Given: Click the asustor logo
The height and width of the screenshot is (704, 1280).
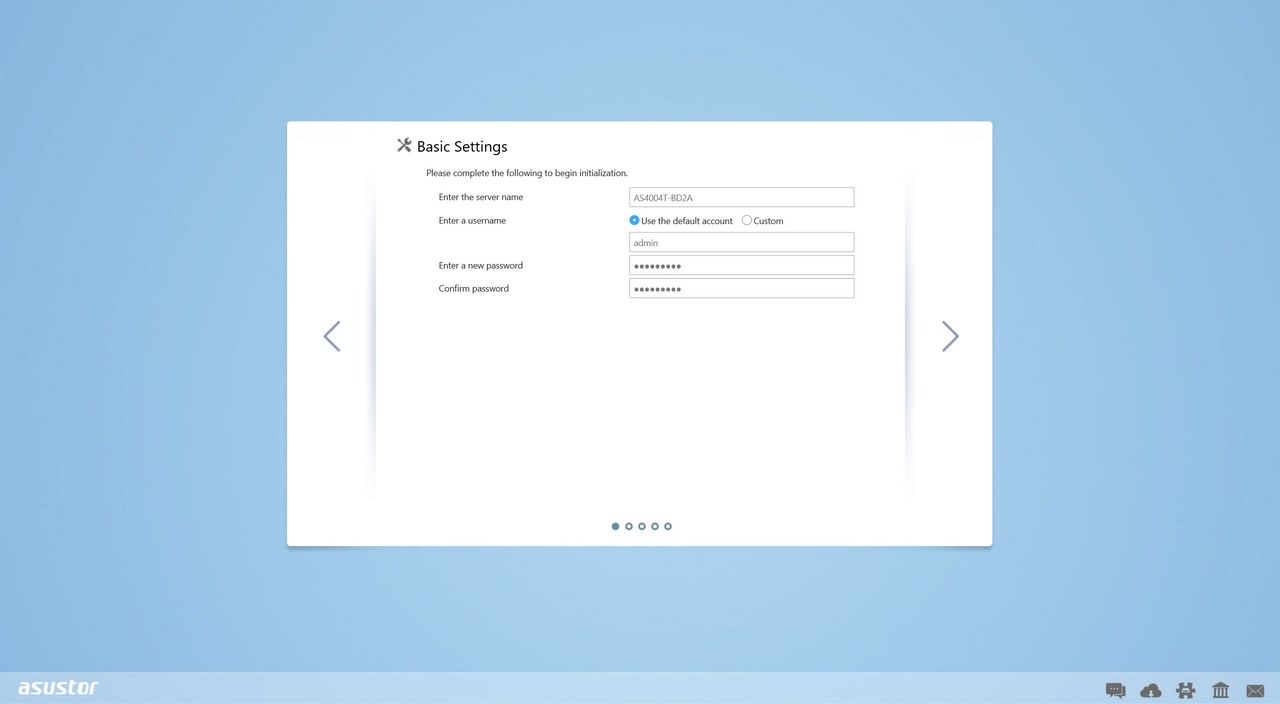Looking at the screenshot, I should 58,688.
